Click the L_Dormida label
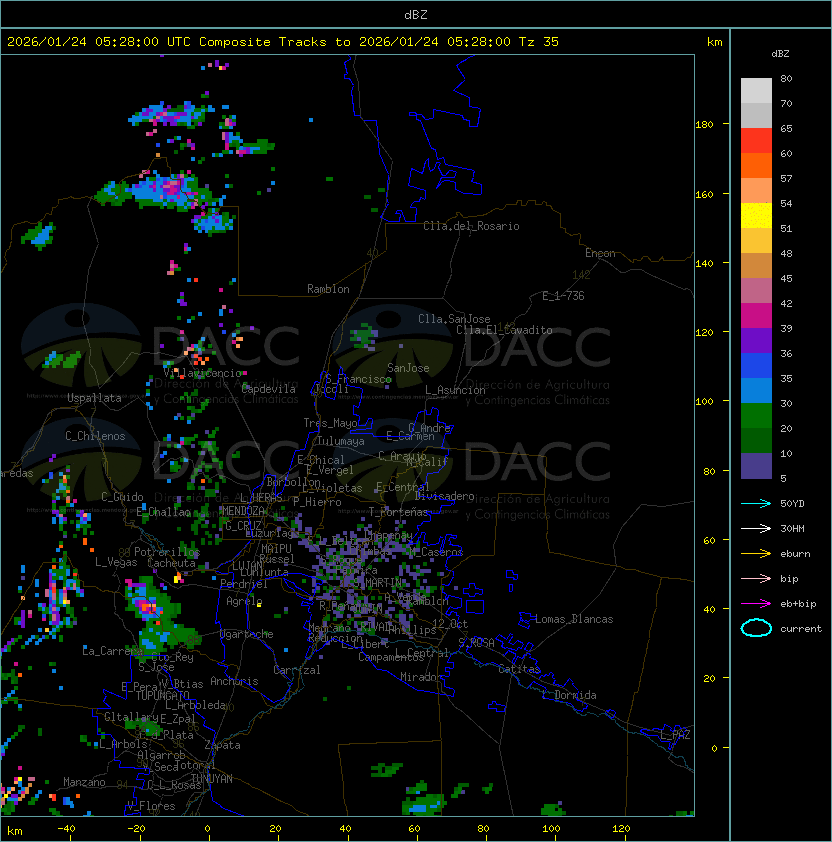The image size is (832, 842). [x=569, y=695]
